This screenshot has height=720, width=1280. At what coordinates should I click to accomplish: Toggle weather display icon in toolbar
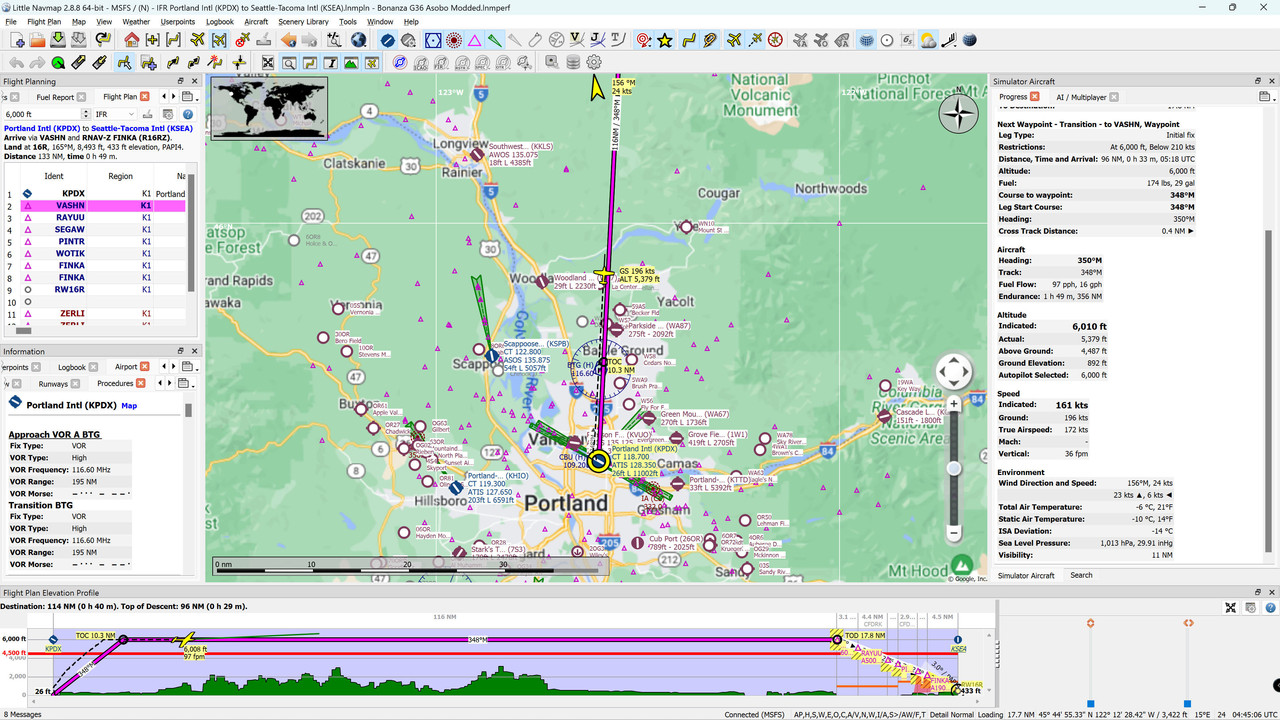pos(929,40)
